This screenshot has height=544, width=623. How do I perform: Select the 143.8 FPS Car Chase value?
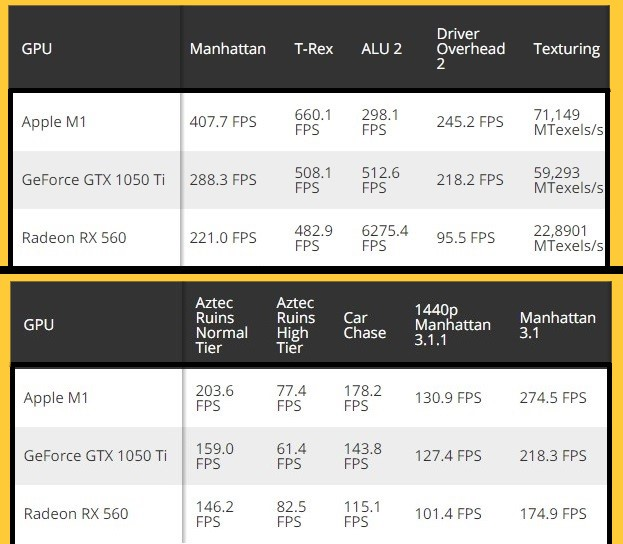point(362,456)
